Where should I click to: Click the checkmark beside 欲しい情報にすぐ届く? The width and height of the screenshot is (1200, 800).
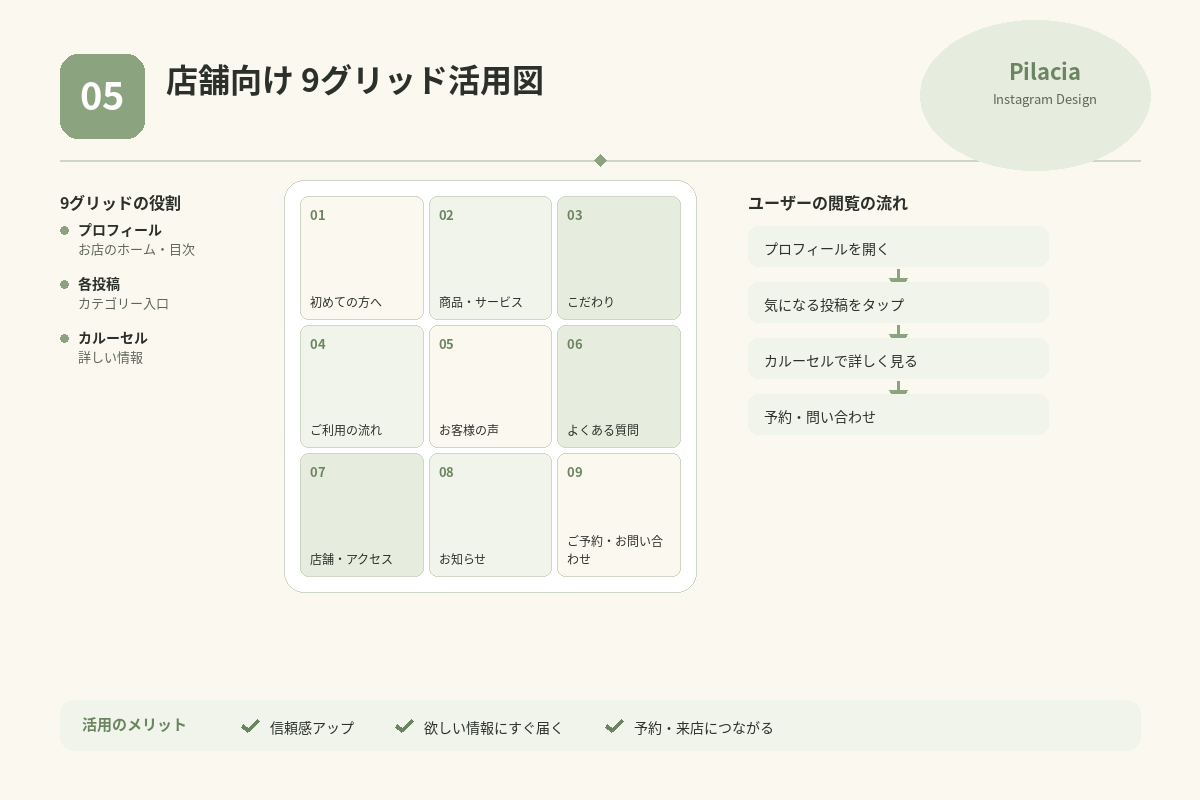[404, 726]
